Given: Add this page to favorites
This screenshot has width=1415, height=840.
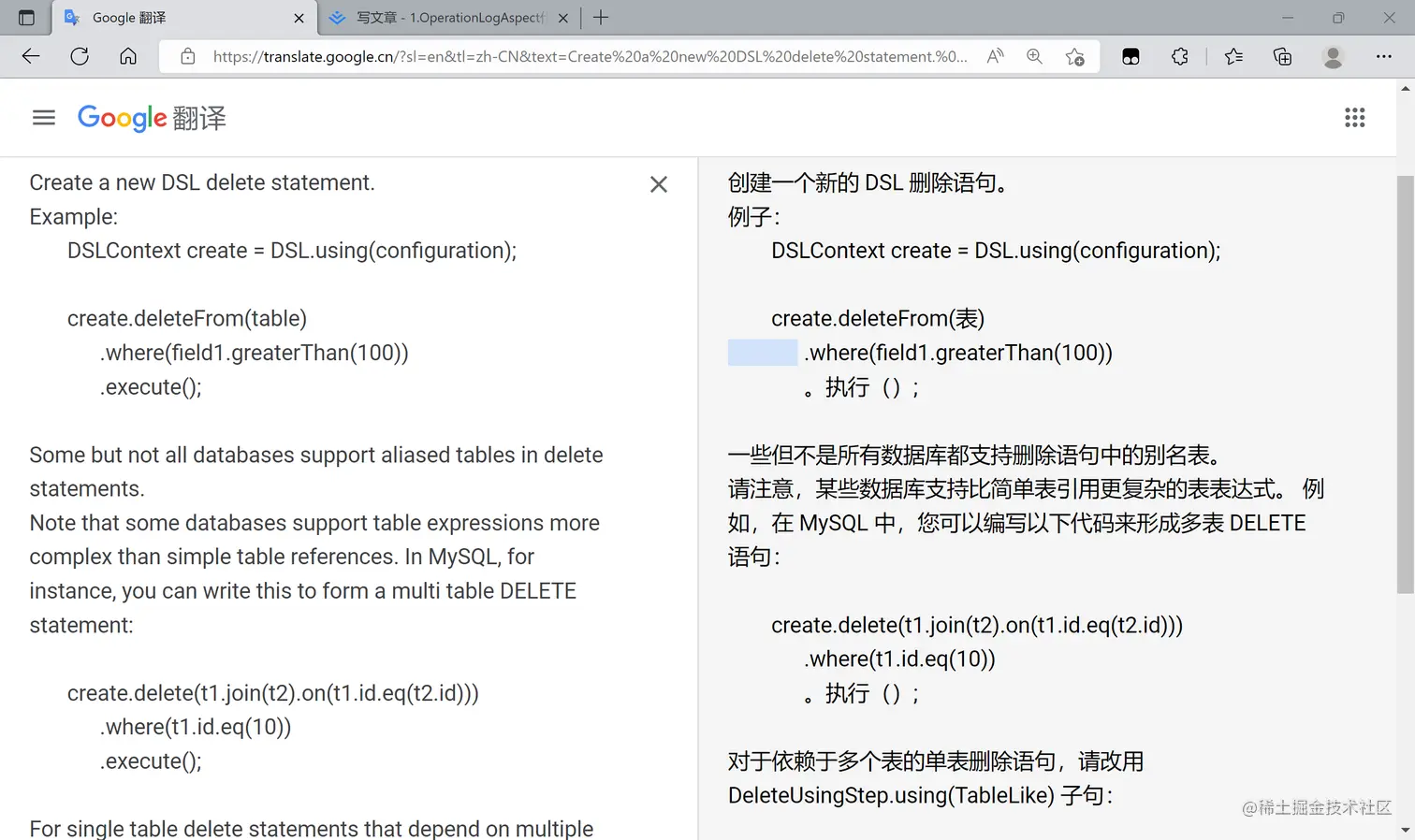Looking at the screenshot, I should coord(1074,56).
